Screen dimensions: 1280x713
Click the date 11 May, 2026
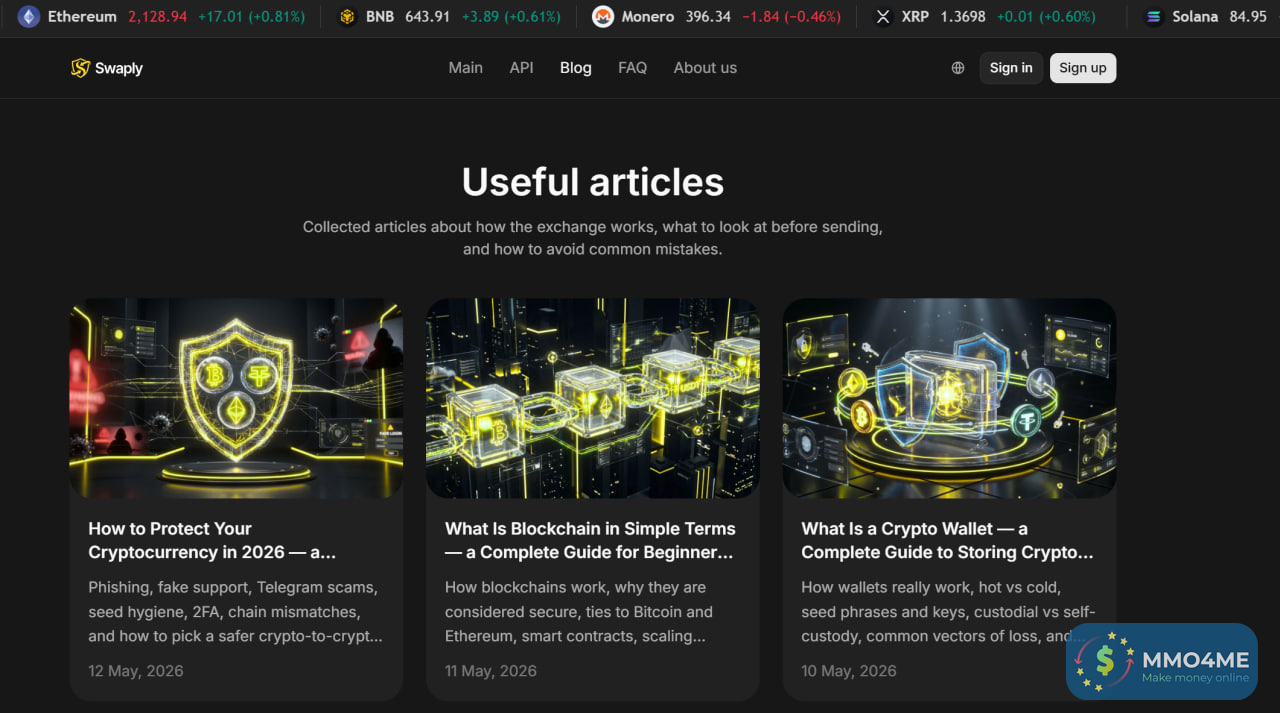click(491, 671)
